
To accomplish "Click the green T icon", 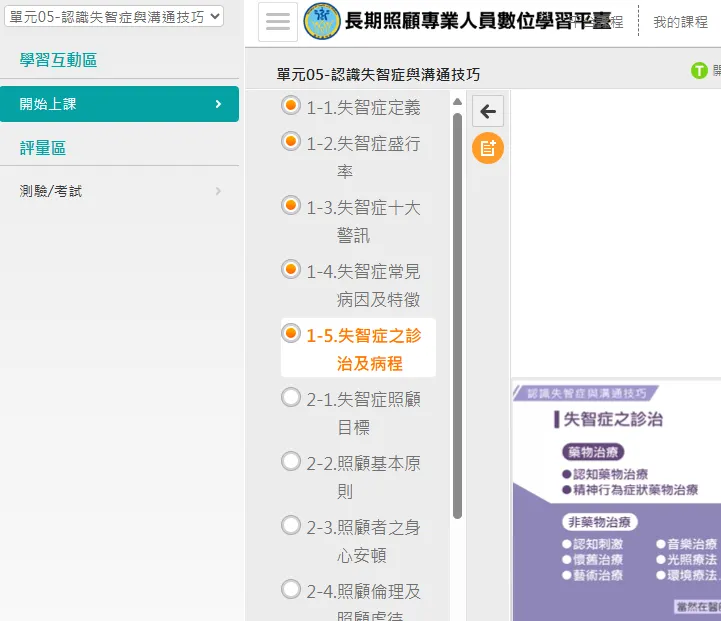I will click(x=699, y=71).
